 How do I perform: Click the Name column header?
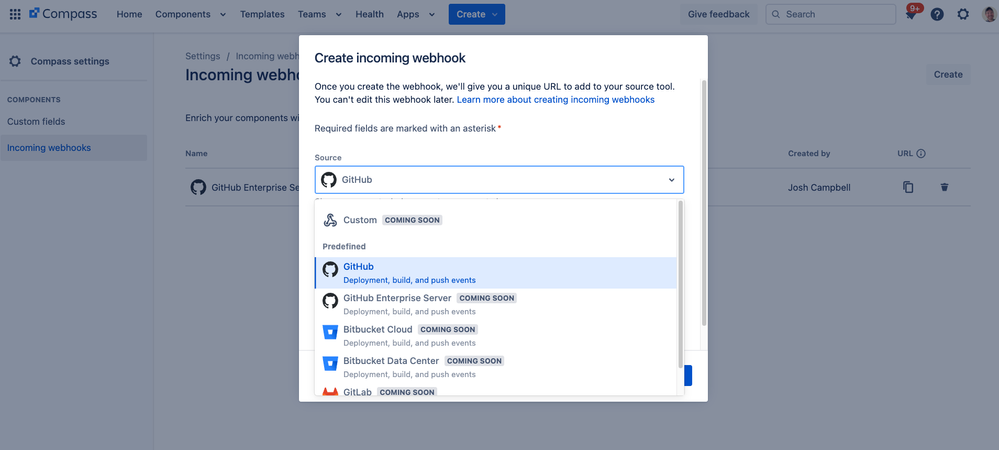[x=196, y=154]
